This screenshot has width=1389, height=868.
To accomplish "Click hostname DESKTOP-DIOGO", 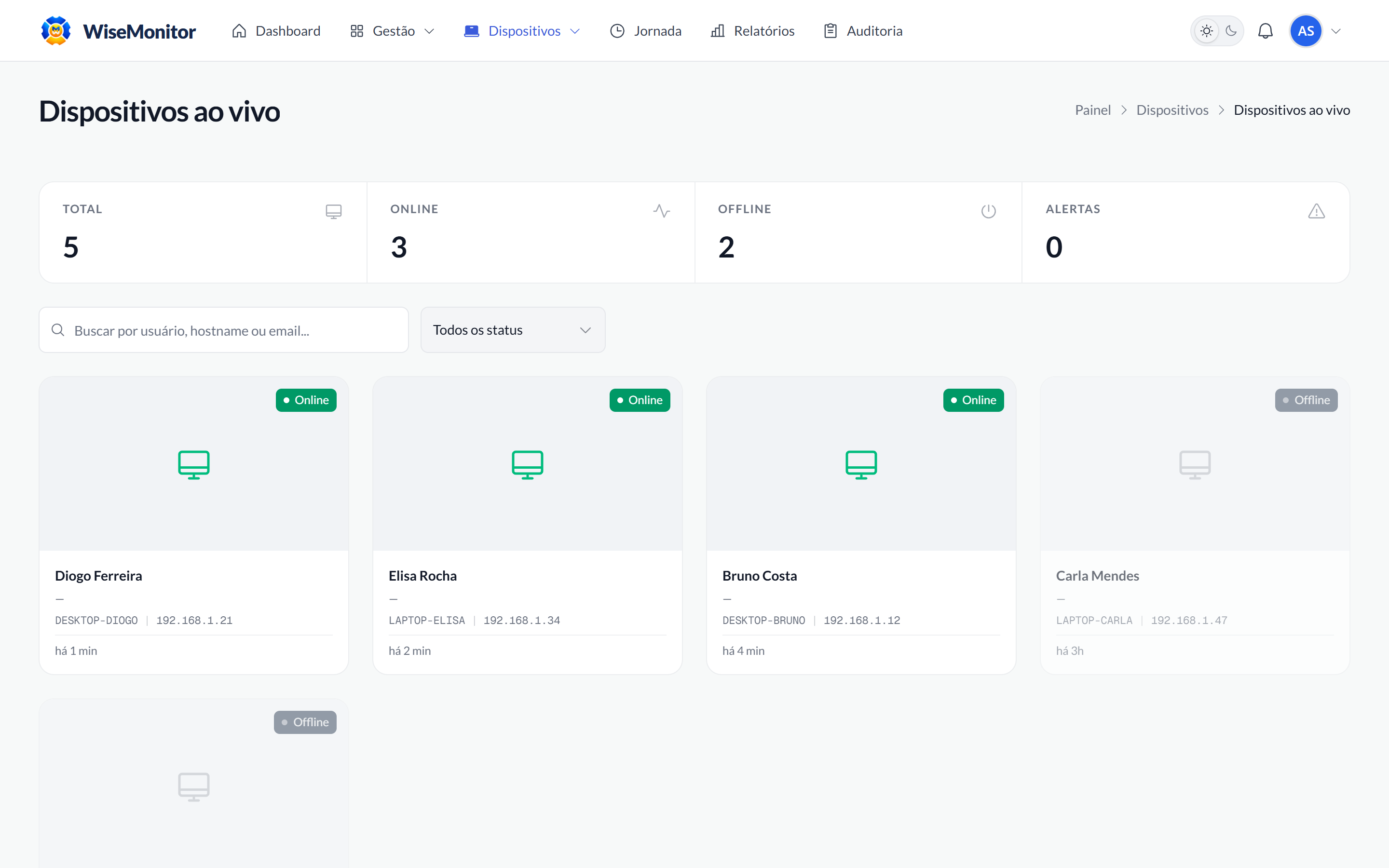I will (96, 621).
